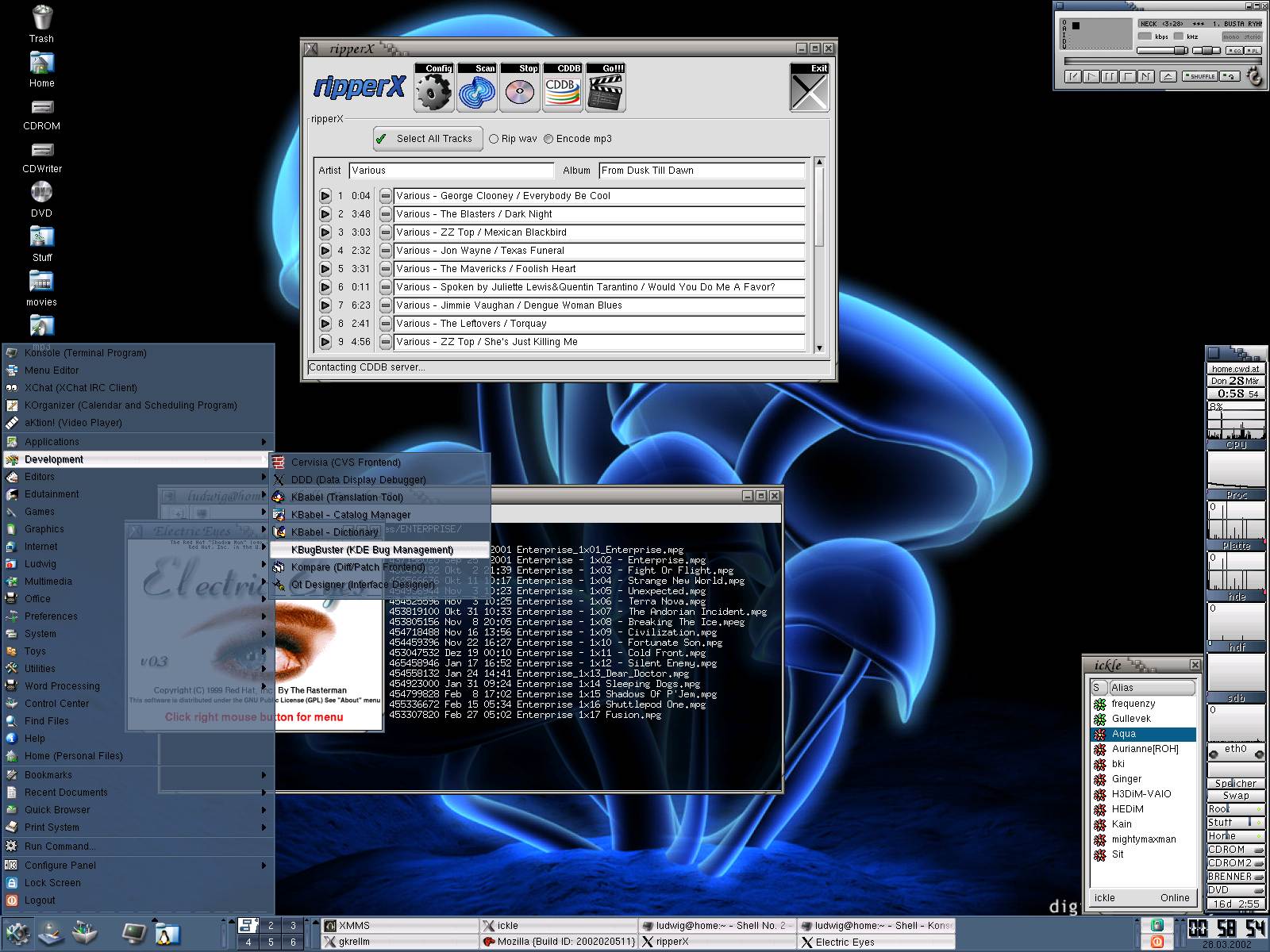Viewport: 1270px width, 952px height.
Task: Launch Cervisia CVS Frontend menu entry
Action: (379, 462)
